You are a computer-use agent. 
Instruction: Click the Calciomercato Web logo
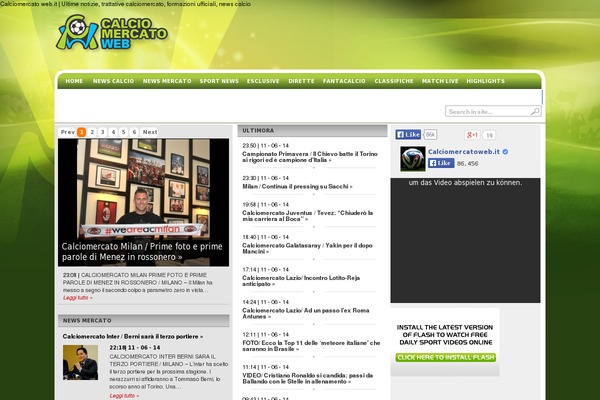112,33
